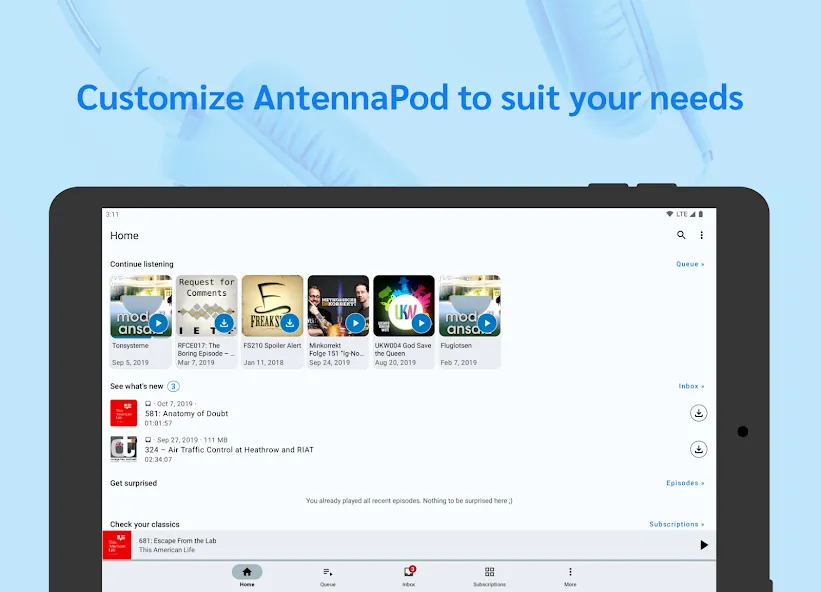Open 324 – Air Traffic Control title
The image size is (821, 592).
click(x=229, y=450)
